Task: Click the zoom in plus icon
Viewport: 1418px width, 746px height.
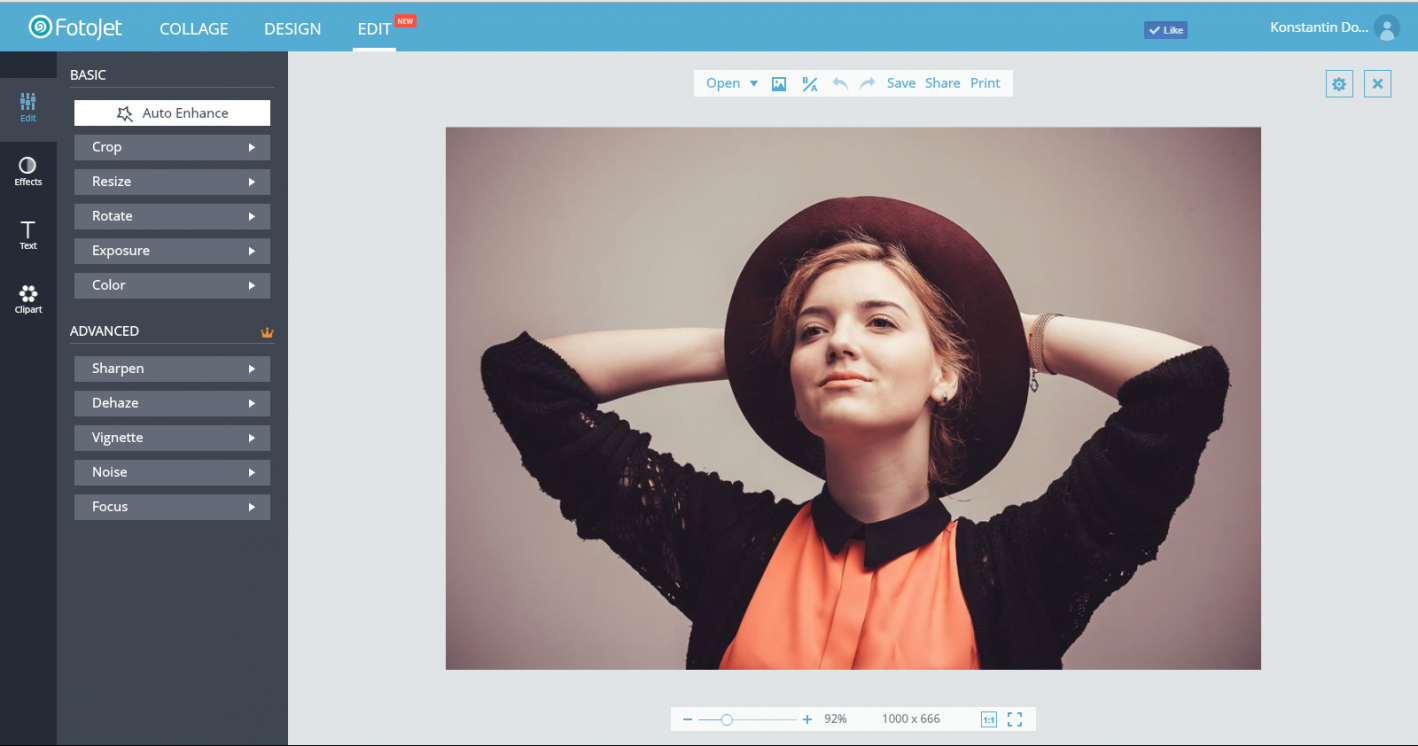Action: pos(807,719)
